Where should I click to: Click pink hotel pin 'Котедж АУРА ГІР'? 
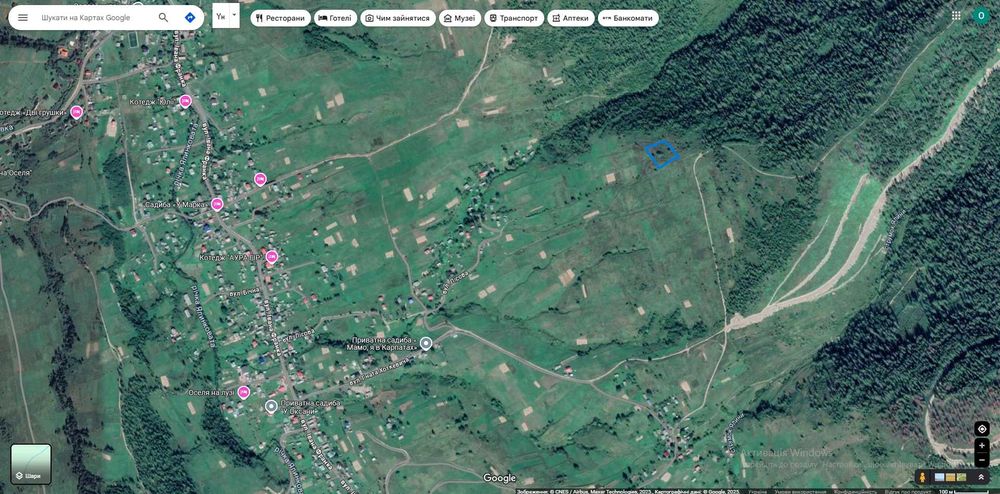[x=272, y=257]
